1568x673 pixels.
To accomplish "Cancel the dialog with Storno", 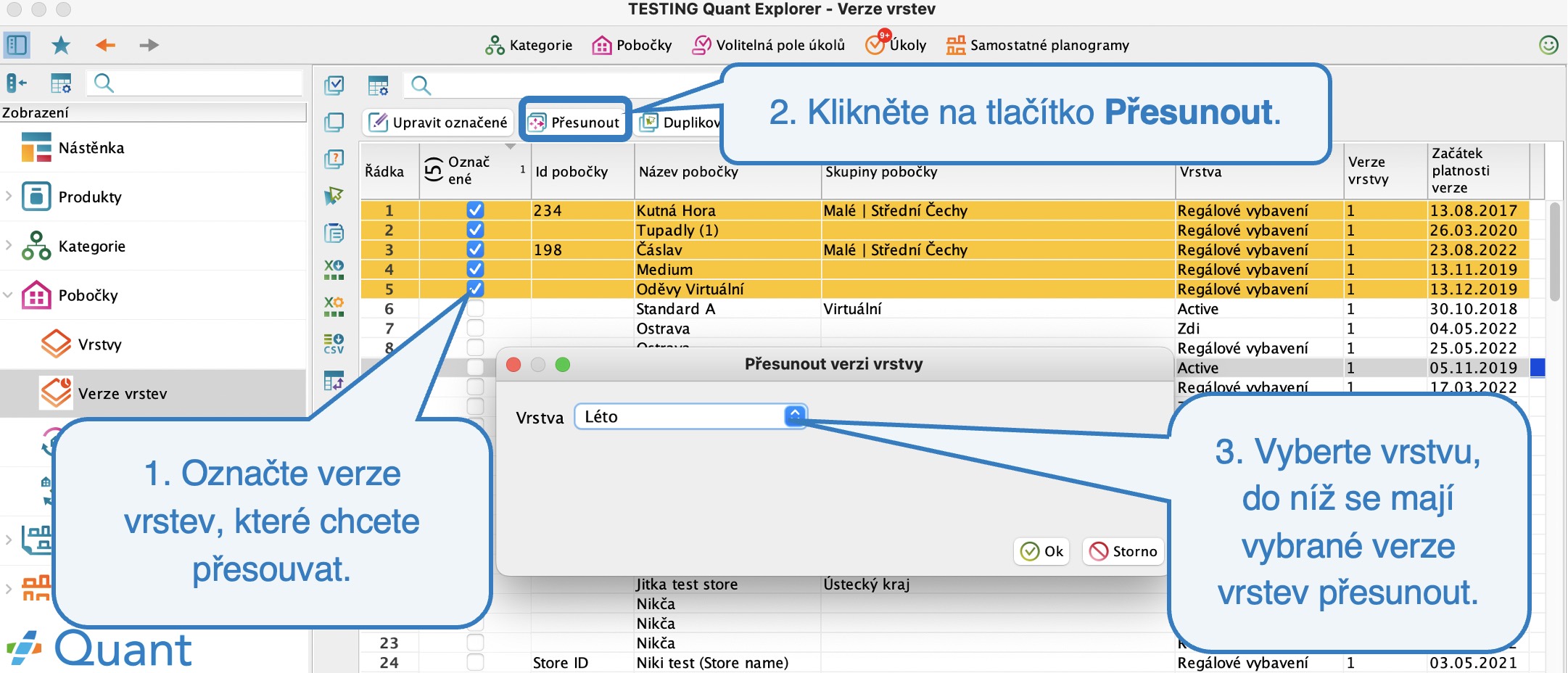I will point(1123,551).
